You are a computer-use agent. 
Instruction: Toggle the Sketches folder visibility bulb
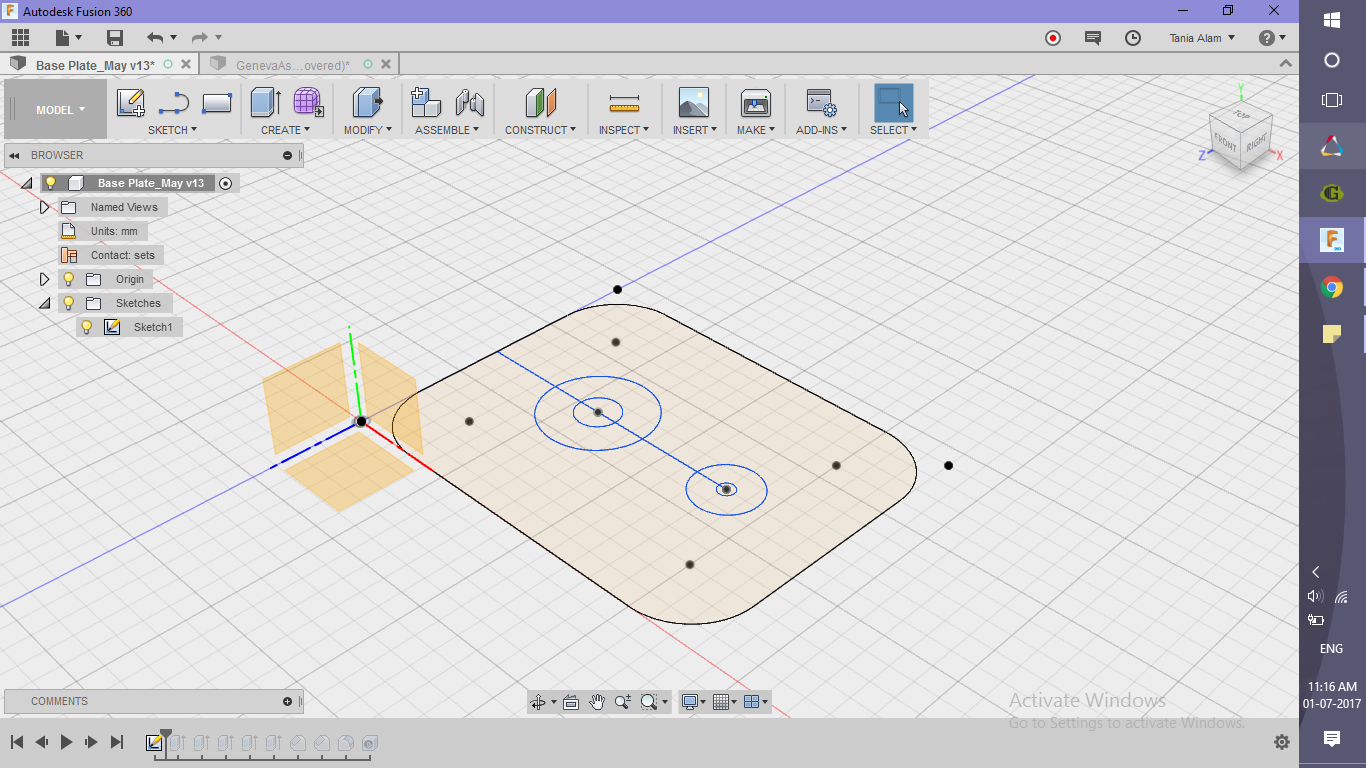(x=69, y=303)
